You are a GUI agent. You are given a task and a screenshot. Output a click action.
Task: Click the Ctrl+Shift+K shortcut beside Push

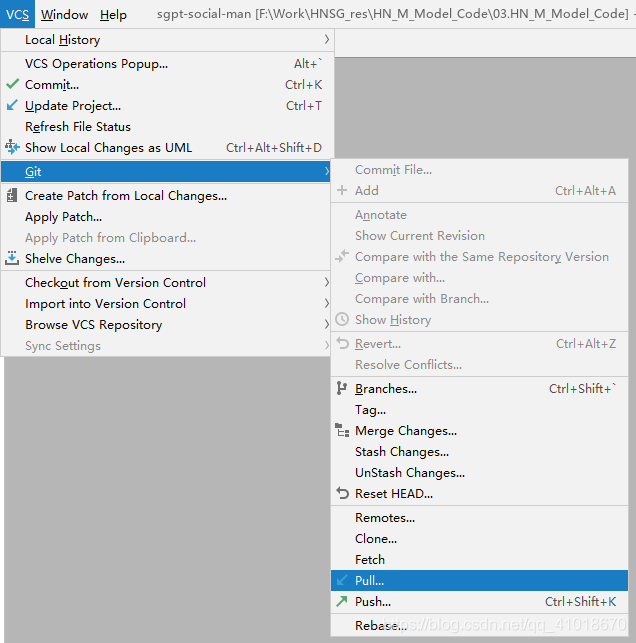pos(580,601)
